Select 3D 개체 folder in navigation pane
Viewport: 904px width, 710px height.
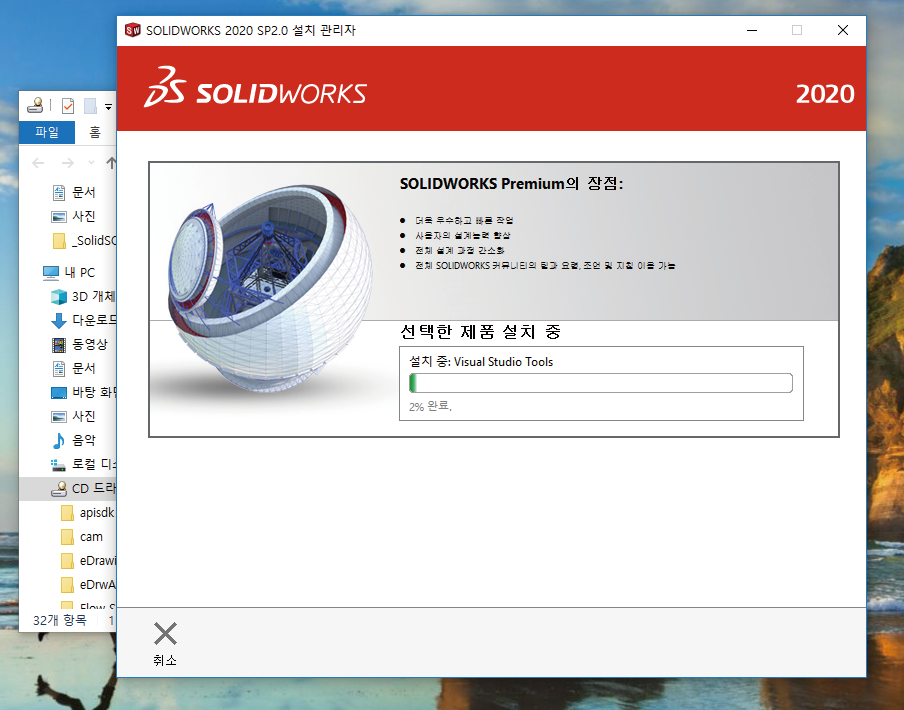point(83,297)
